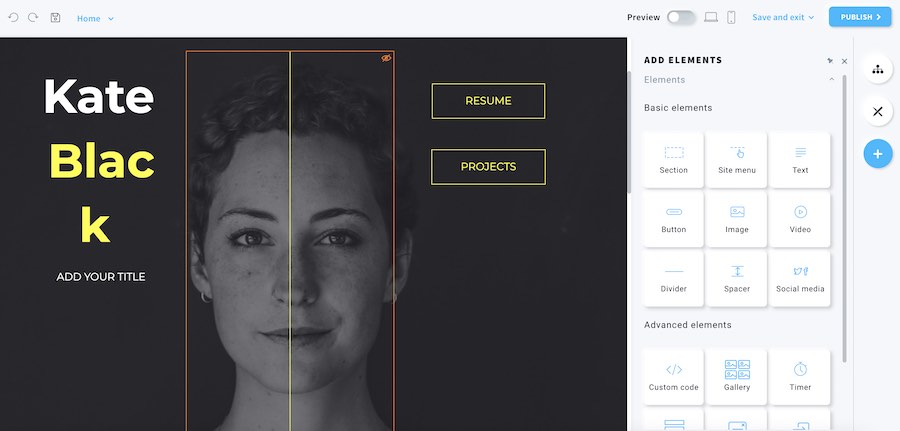Open Save and exit dropdown
Screen dimensions: 900x431
point(783,17)
